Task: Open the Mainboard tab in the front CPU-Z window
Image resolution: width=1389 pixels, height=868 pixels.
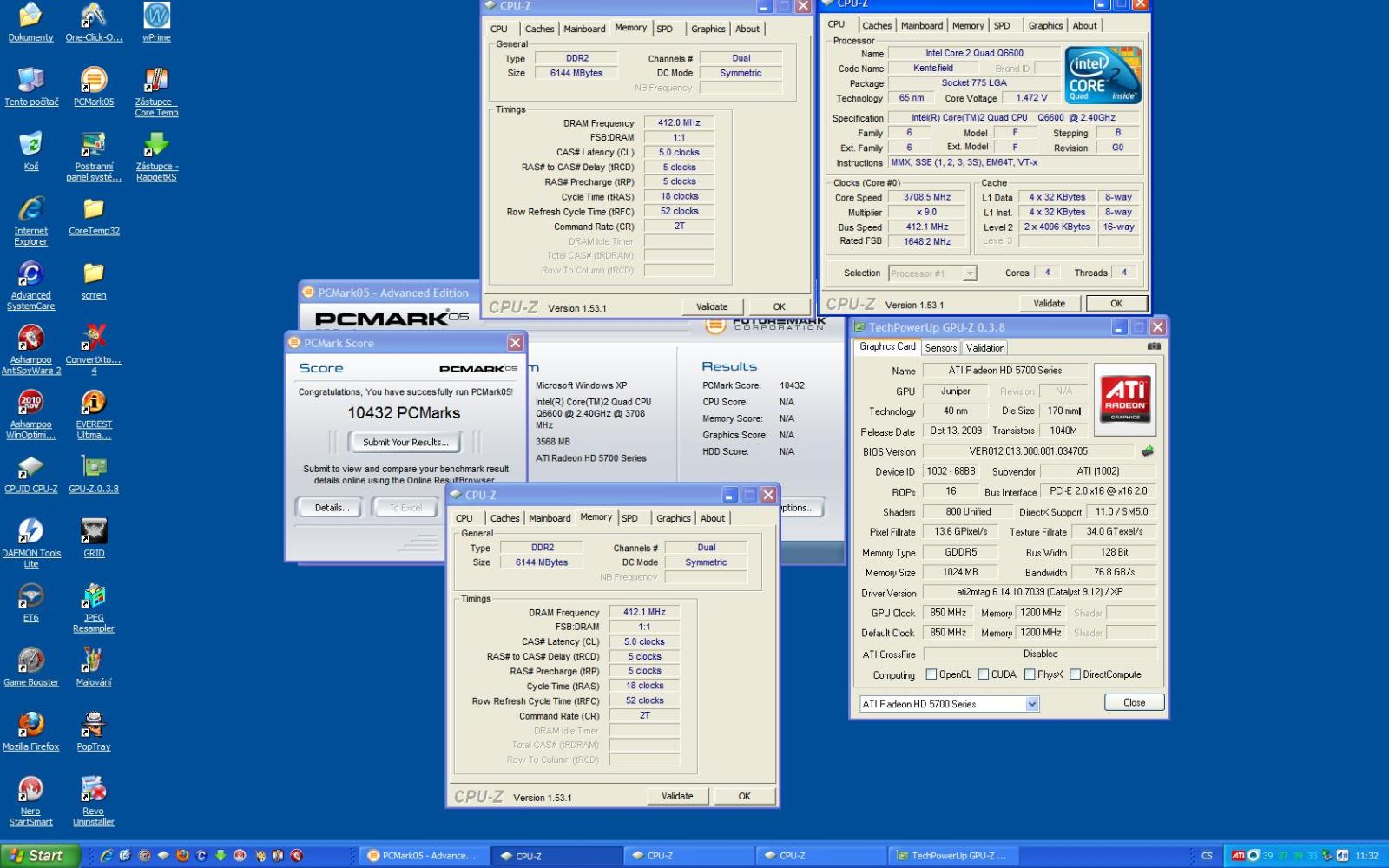Action: (x=550, y=518)
